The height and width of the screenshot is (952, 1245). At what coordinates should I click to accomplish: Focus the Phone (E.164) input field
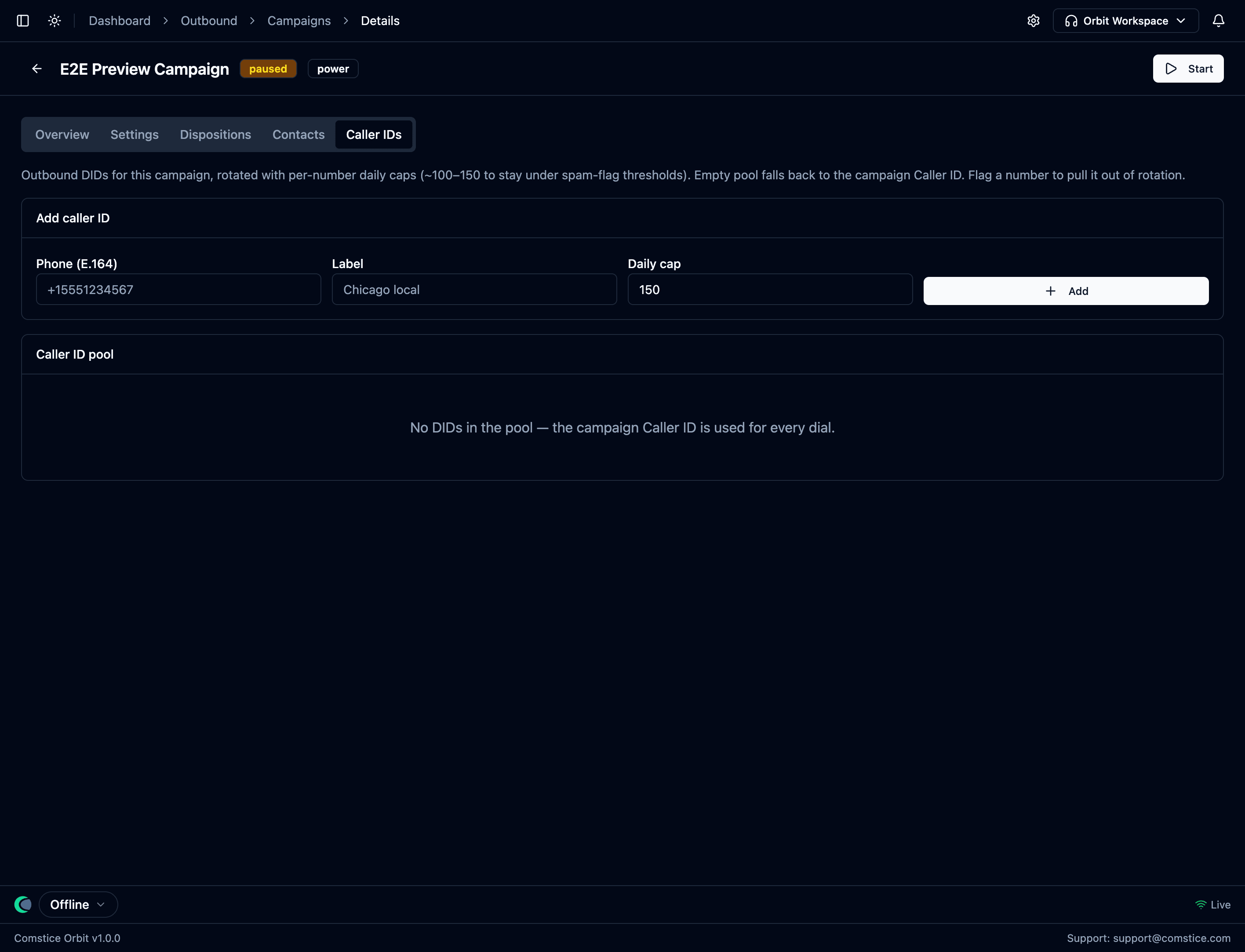[x=178, y=290]
